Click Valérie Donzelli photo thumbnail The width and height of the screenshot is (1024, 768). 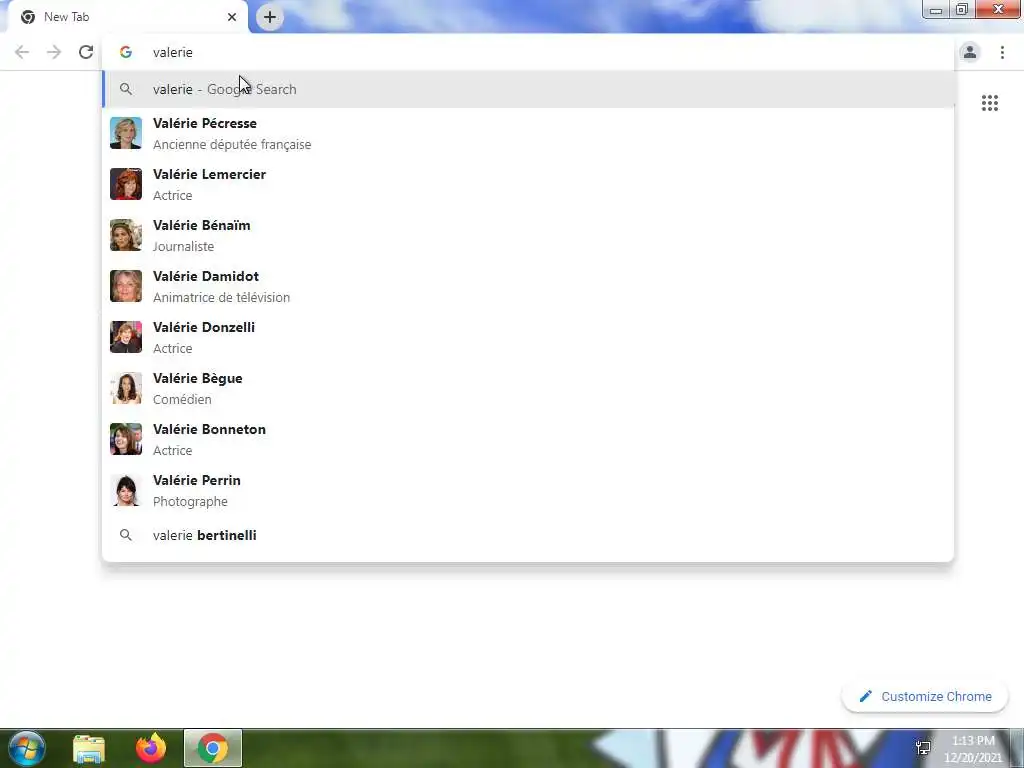[x=125, y=337]
